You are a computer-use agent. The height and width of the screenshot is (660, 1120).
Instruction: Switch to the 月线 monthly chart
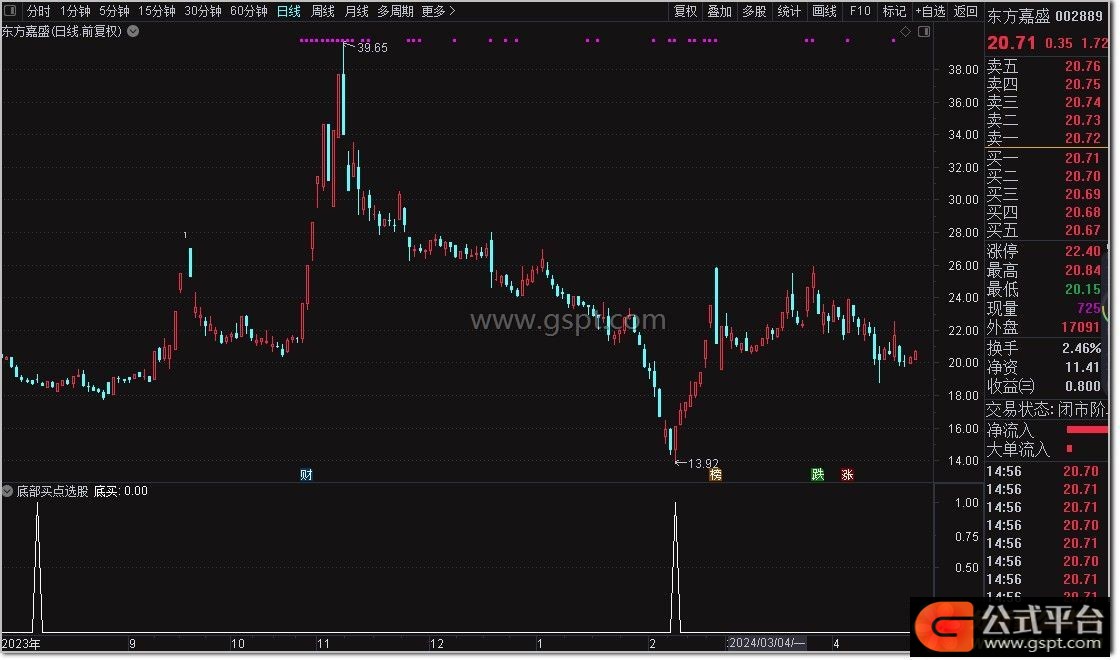(x=356, y=11)
